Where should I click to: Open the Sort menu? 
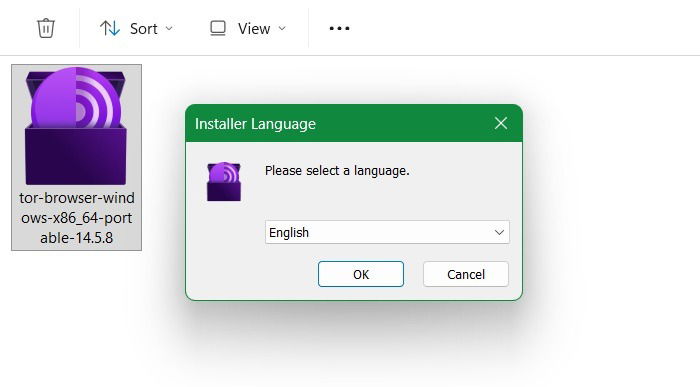coord(136,29)
